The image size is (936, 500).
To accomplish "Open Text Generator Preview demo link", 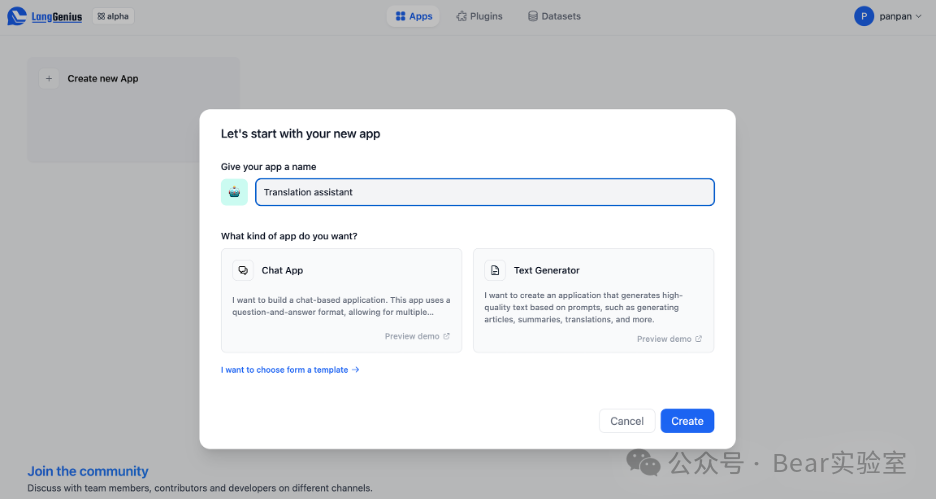I will tap(669, 339).
